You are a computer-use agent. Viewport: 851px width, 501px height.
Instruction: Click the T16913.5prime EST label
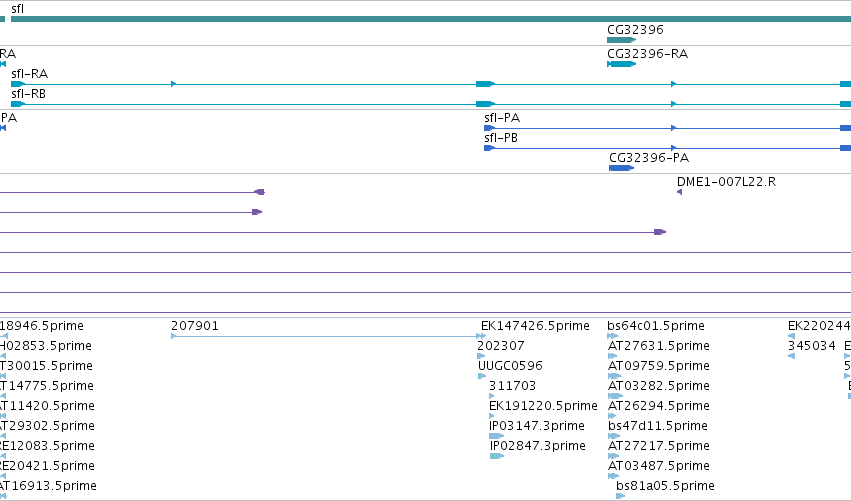point(49,486)
